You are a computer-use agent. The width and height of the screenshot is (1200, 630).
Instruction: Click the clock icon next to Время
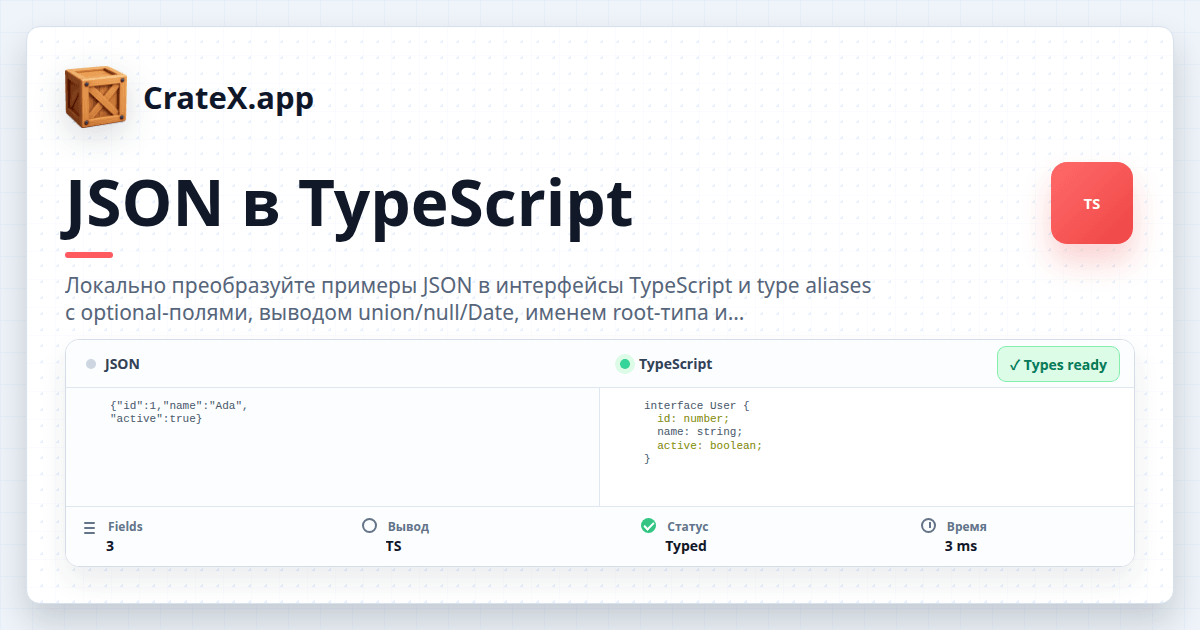pyautogui.click(x=928, y=525)
